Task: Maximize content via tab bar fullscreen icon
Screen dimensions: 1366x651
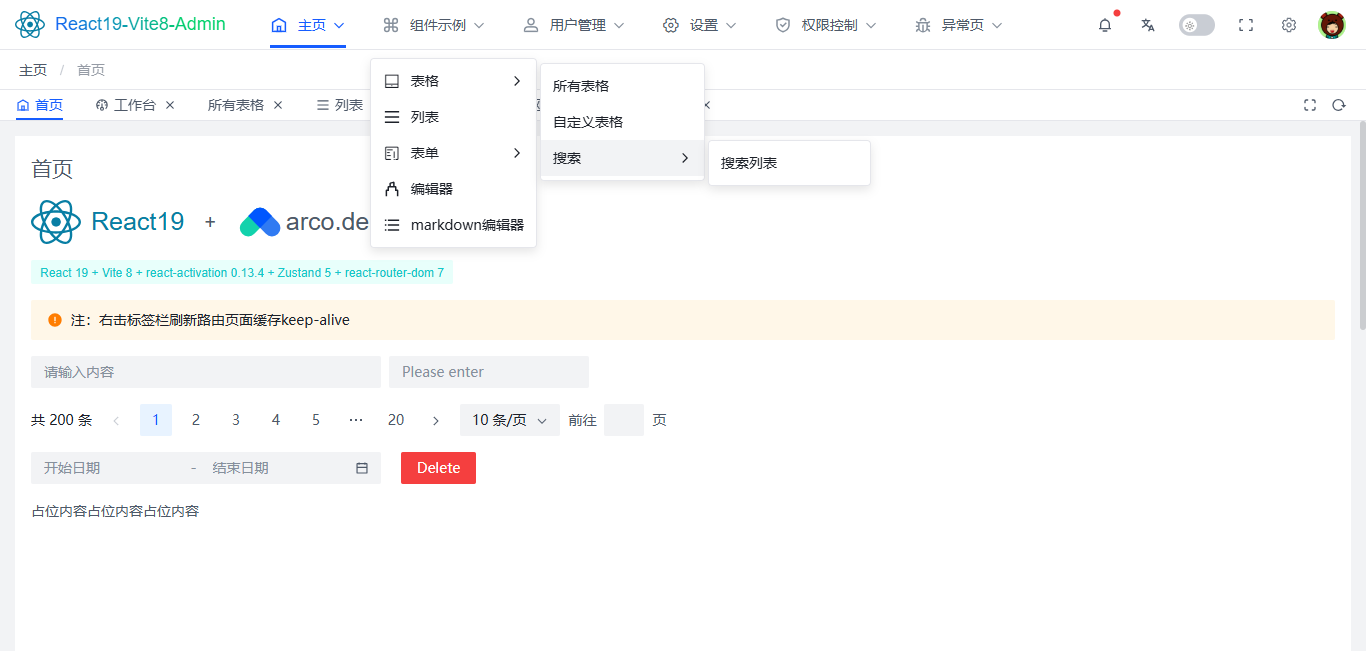Action: point(1310,105)
